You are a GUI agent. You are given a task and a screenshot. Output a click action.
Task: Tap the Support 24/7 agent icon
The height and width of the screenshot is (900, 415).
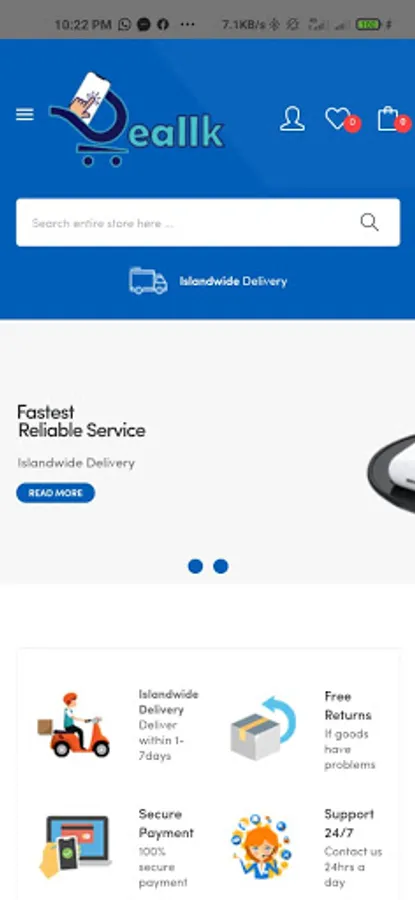tap(261, 846)
